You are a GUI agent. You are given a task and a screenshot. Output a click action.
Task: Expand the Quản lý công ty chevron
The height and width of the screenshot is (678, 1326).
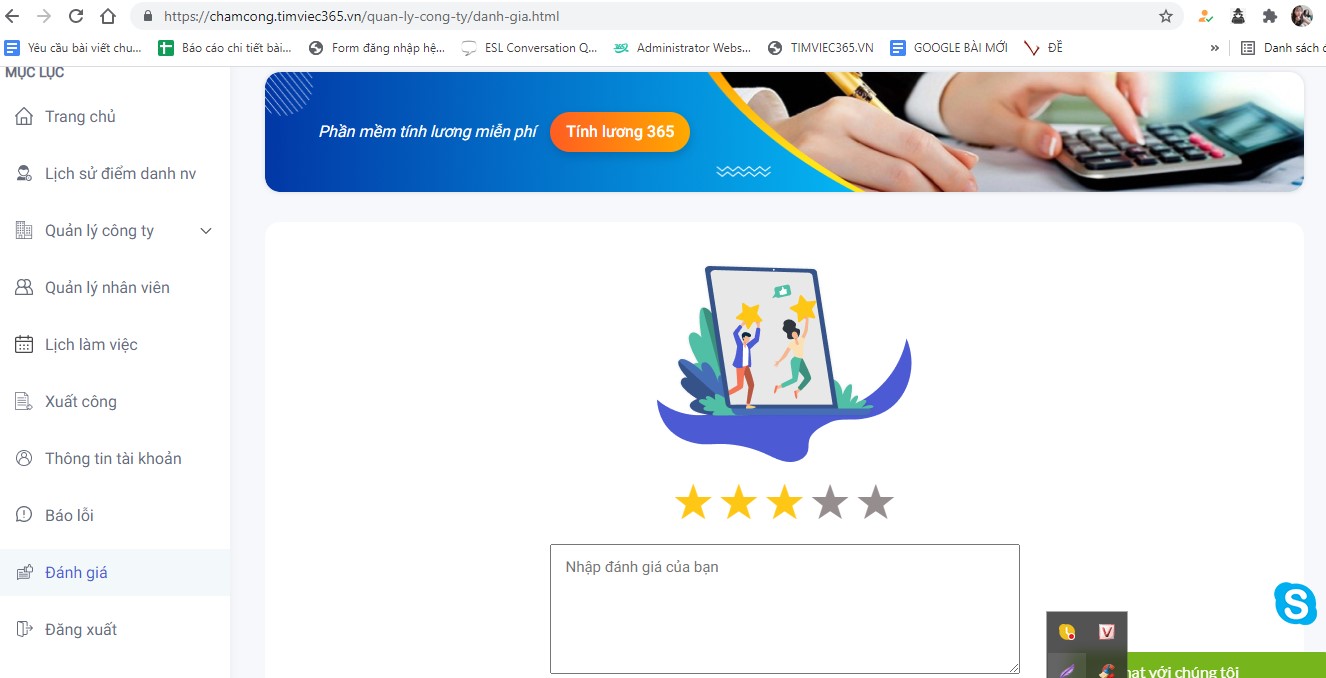[206, 231]
